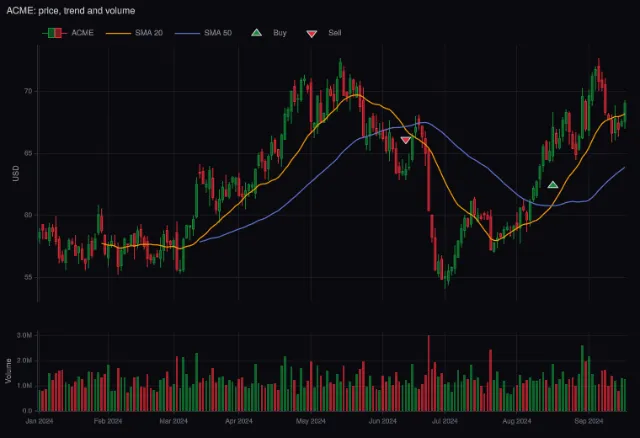Click the blue SMA 50 legend line

tap(187, 33)
